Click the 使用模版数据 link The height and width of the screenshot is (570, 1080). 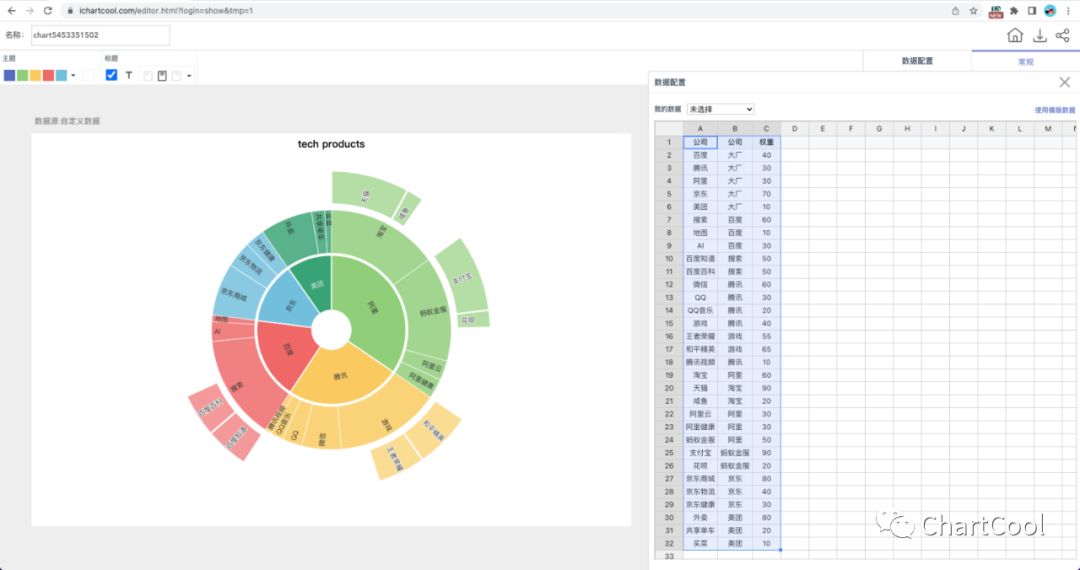tap(1054, 110)
